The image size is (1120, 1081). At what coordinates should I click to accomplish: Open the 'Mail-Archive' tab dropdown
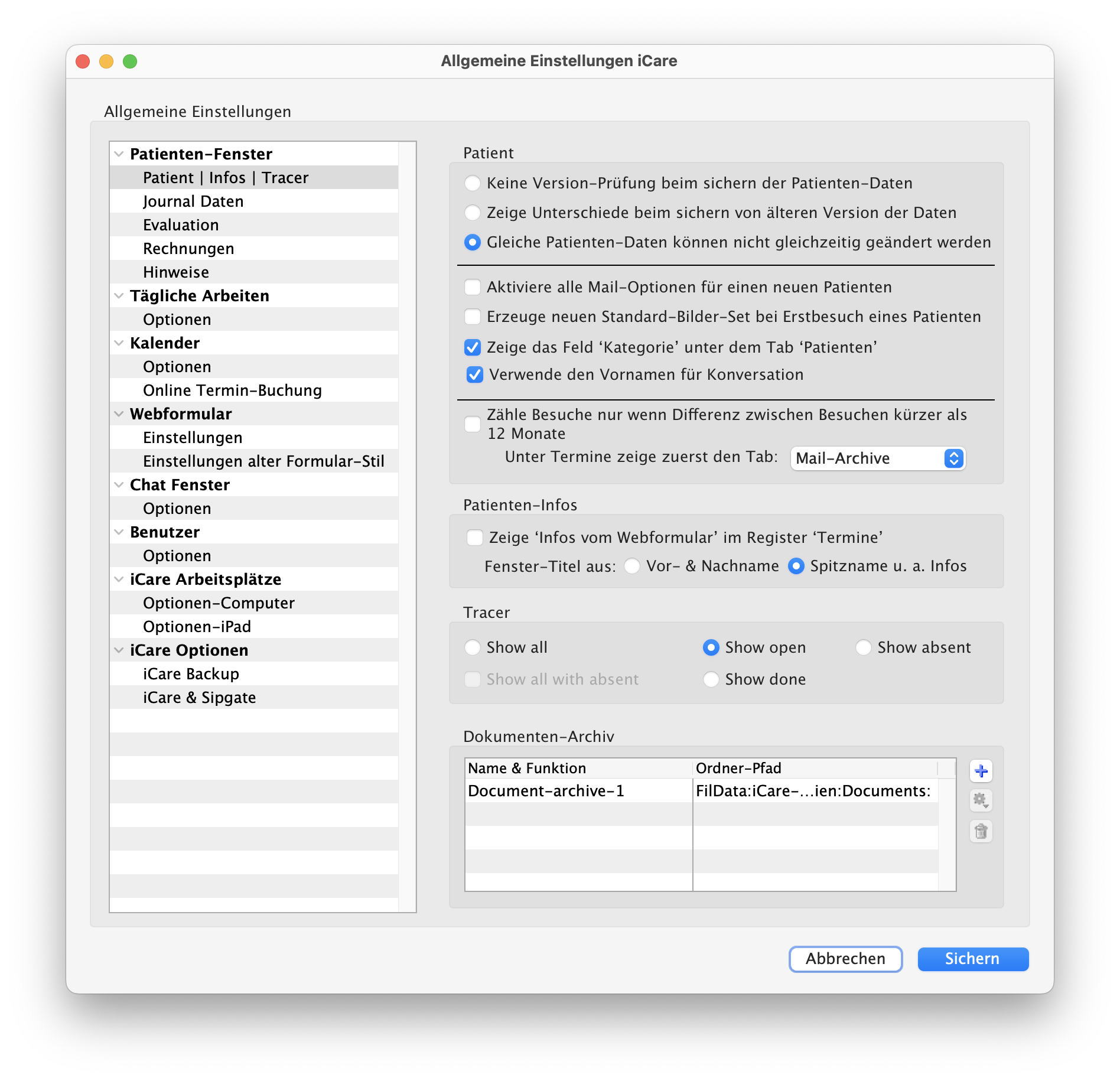click(x=877, y=459)
